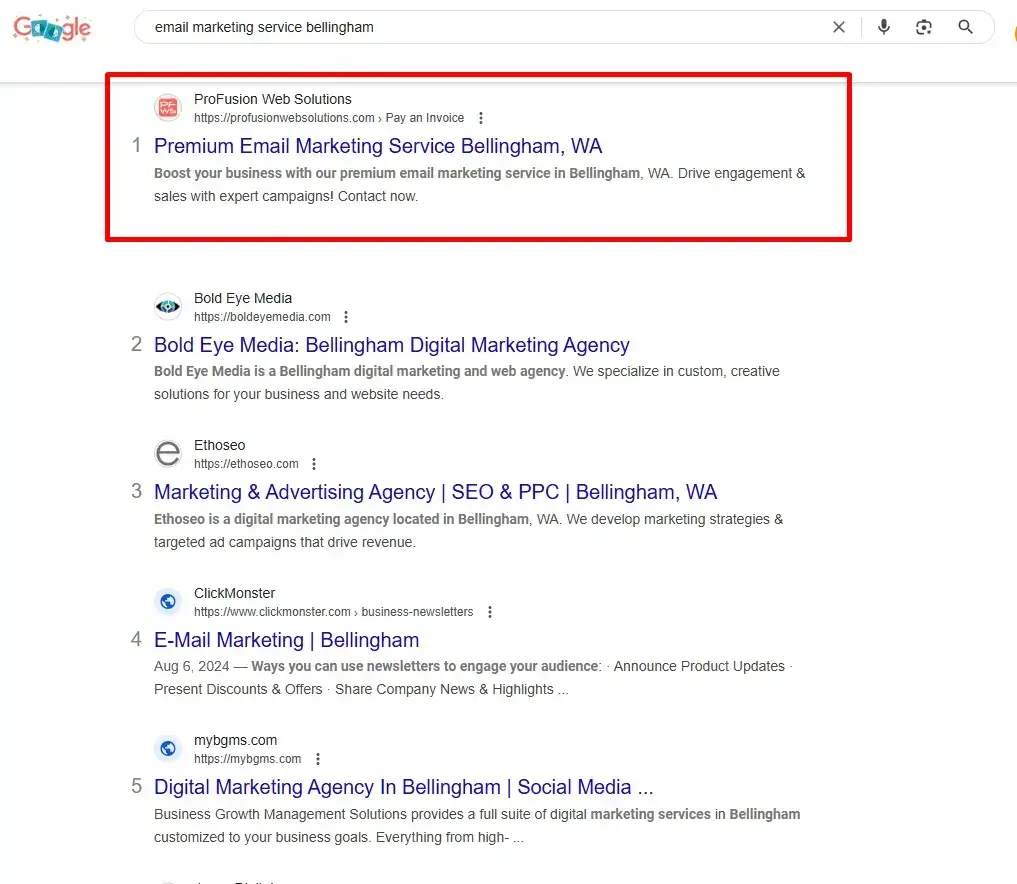The image size is (1017, 884).
Task: Click the ClickMonster globe favicon
Action: click(x=168, y=602)
